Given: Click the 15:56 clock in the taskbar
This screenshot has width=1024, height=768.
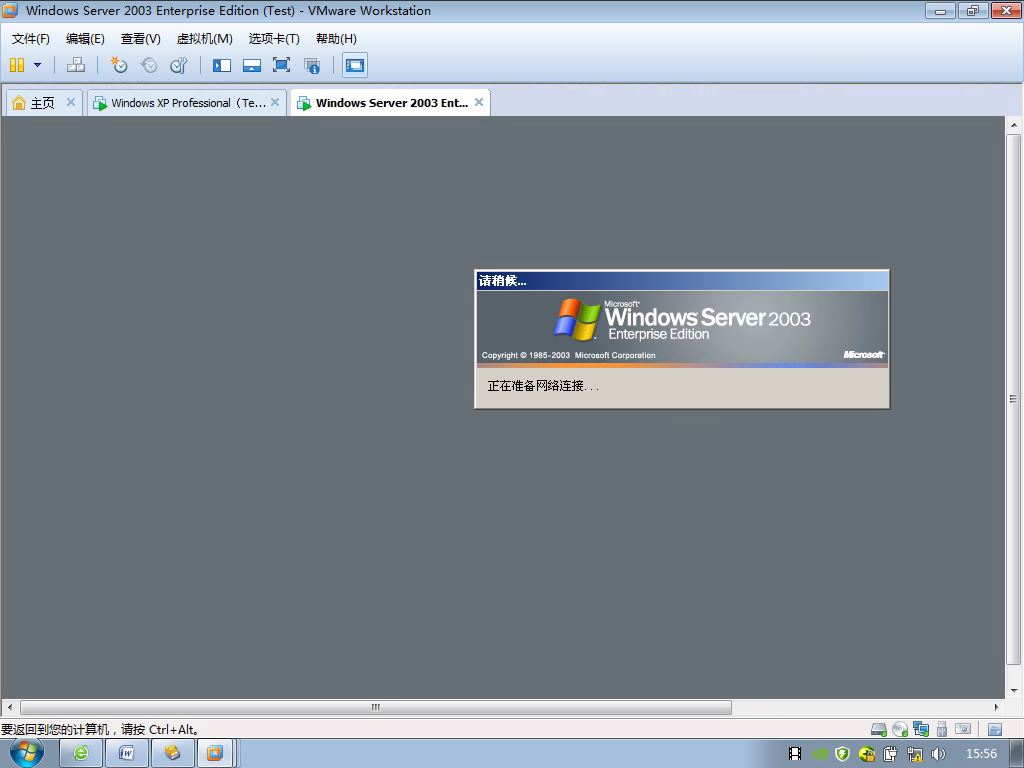Looking at the screenshot, I should point(981,754).
